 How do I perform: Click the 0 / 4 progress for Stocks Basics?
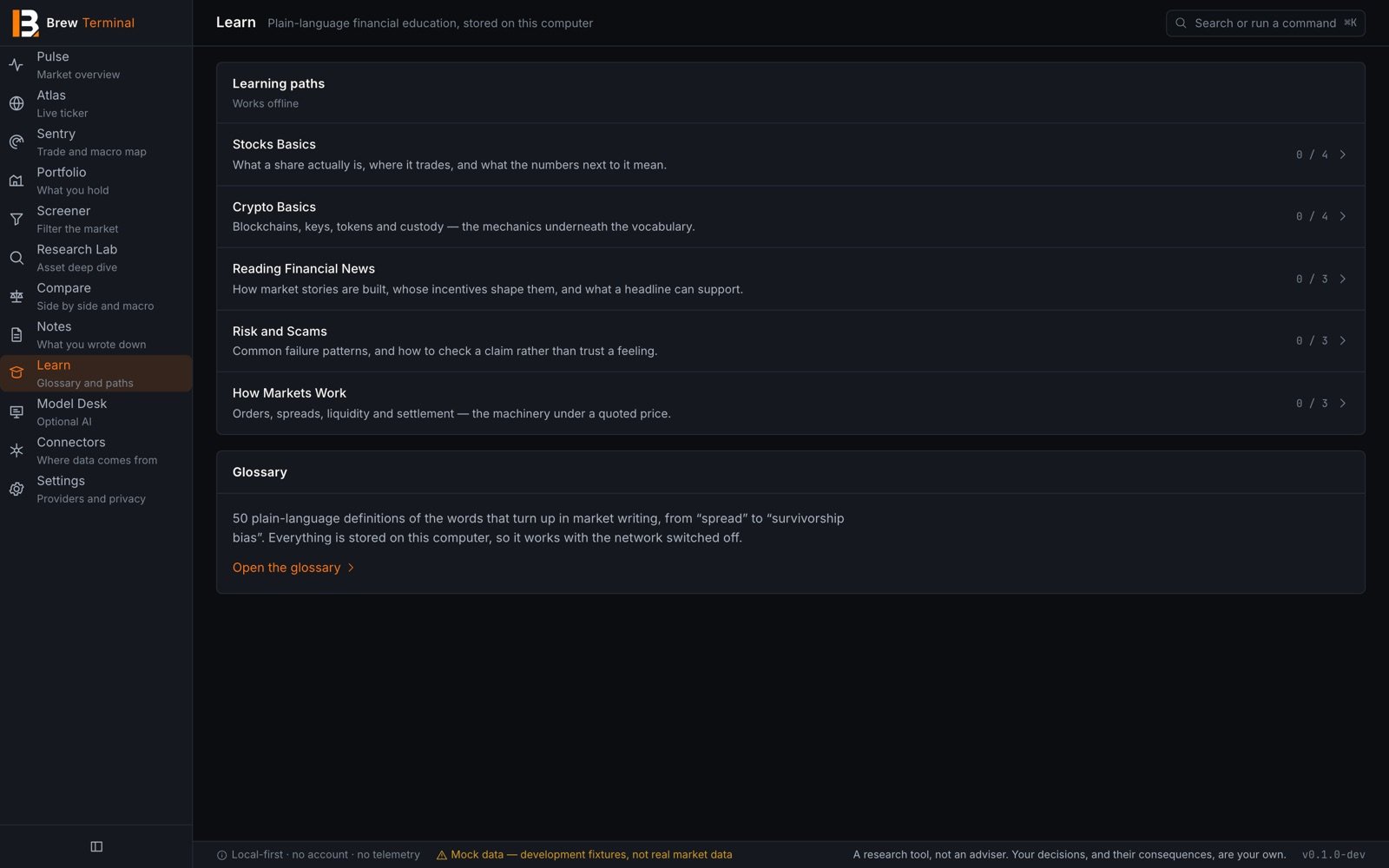(1312, 155)
